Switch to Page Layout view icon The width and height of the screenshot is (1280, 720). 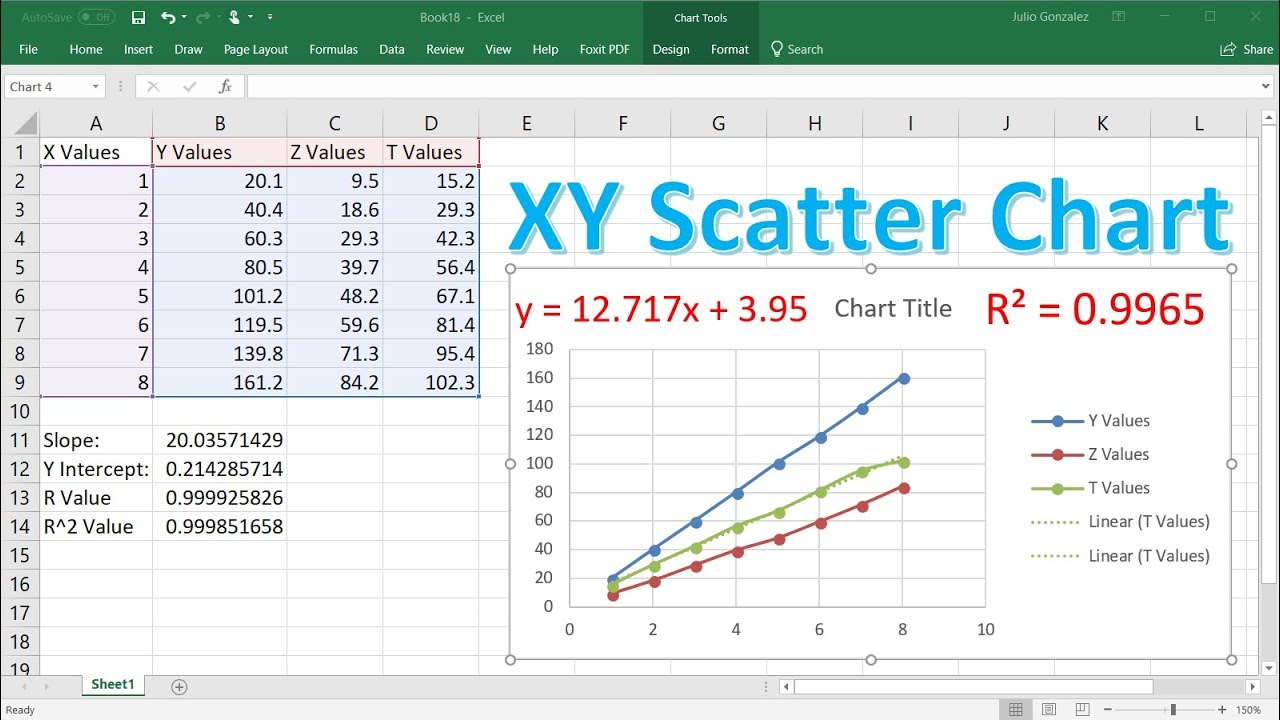point(1050,710)
